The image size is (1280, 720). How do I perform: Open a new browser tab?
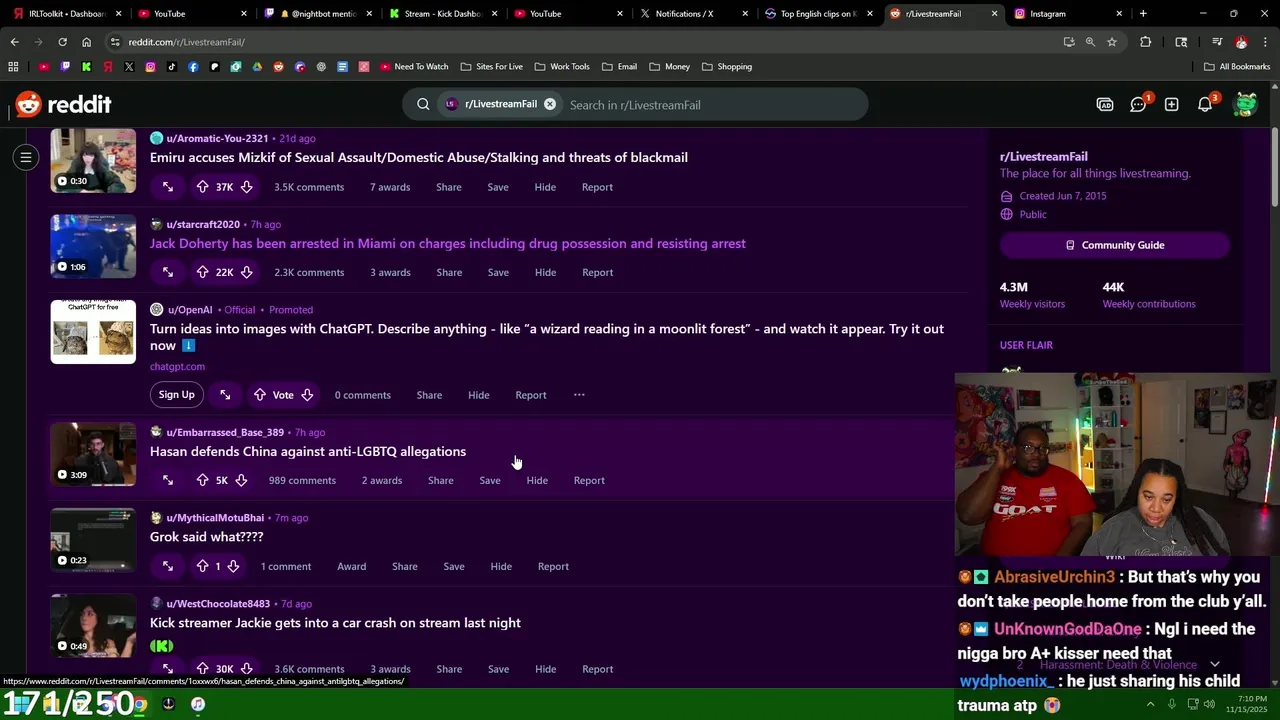coord(1143,14)
